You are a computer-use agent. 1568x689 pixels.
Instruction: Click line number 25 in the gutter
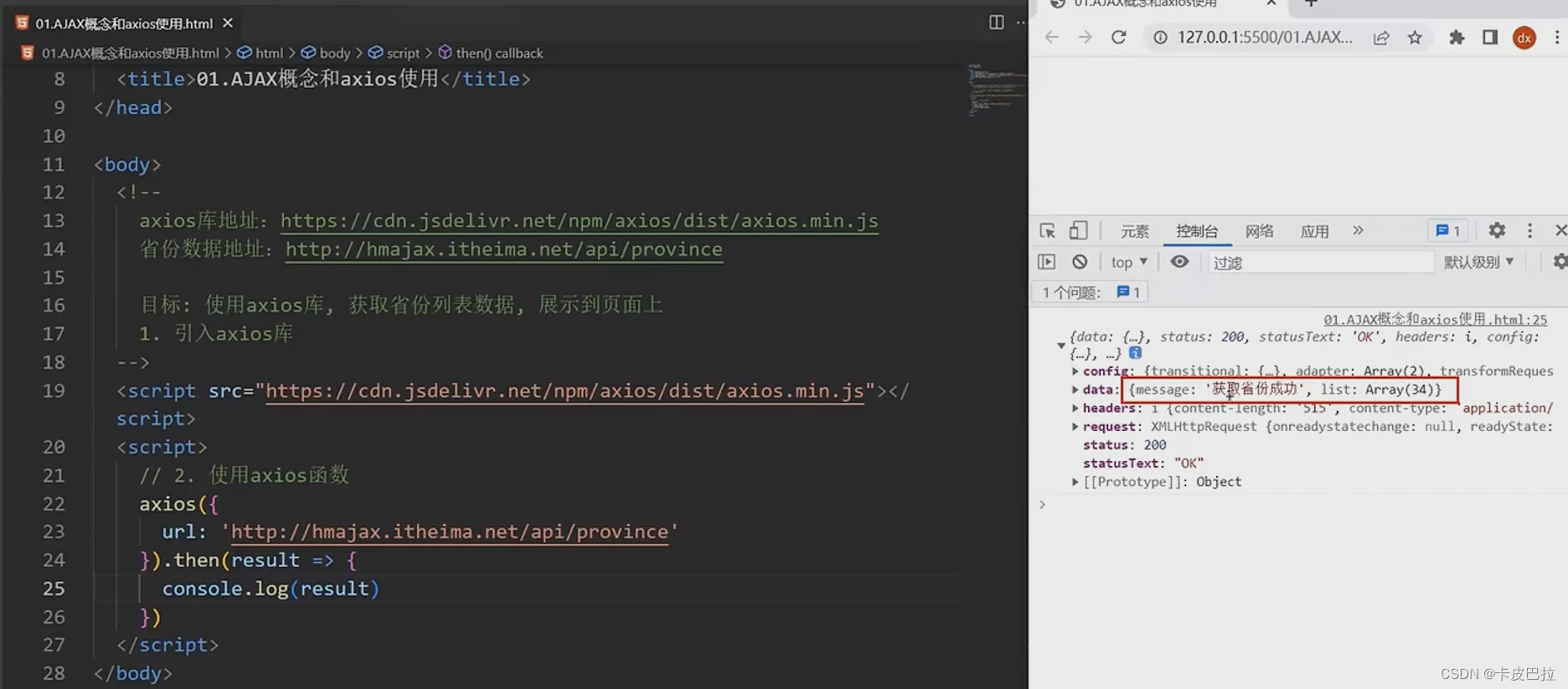54,588
